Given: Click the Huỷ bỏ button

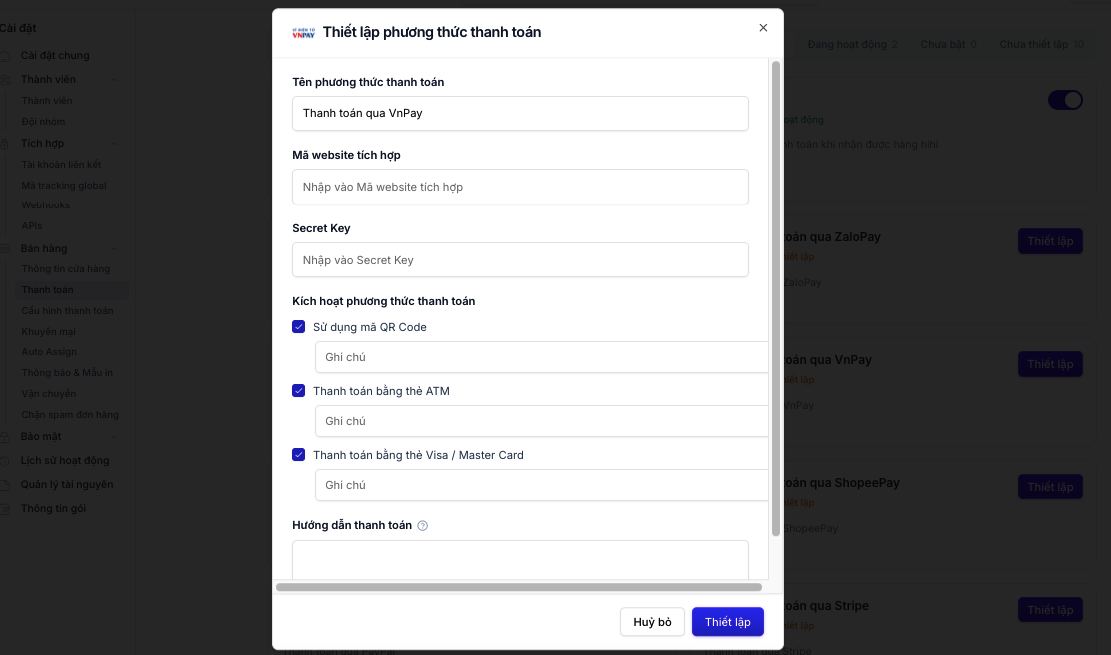Looking at the screenshot, I should [652, 622].
